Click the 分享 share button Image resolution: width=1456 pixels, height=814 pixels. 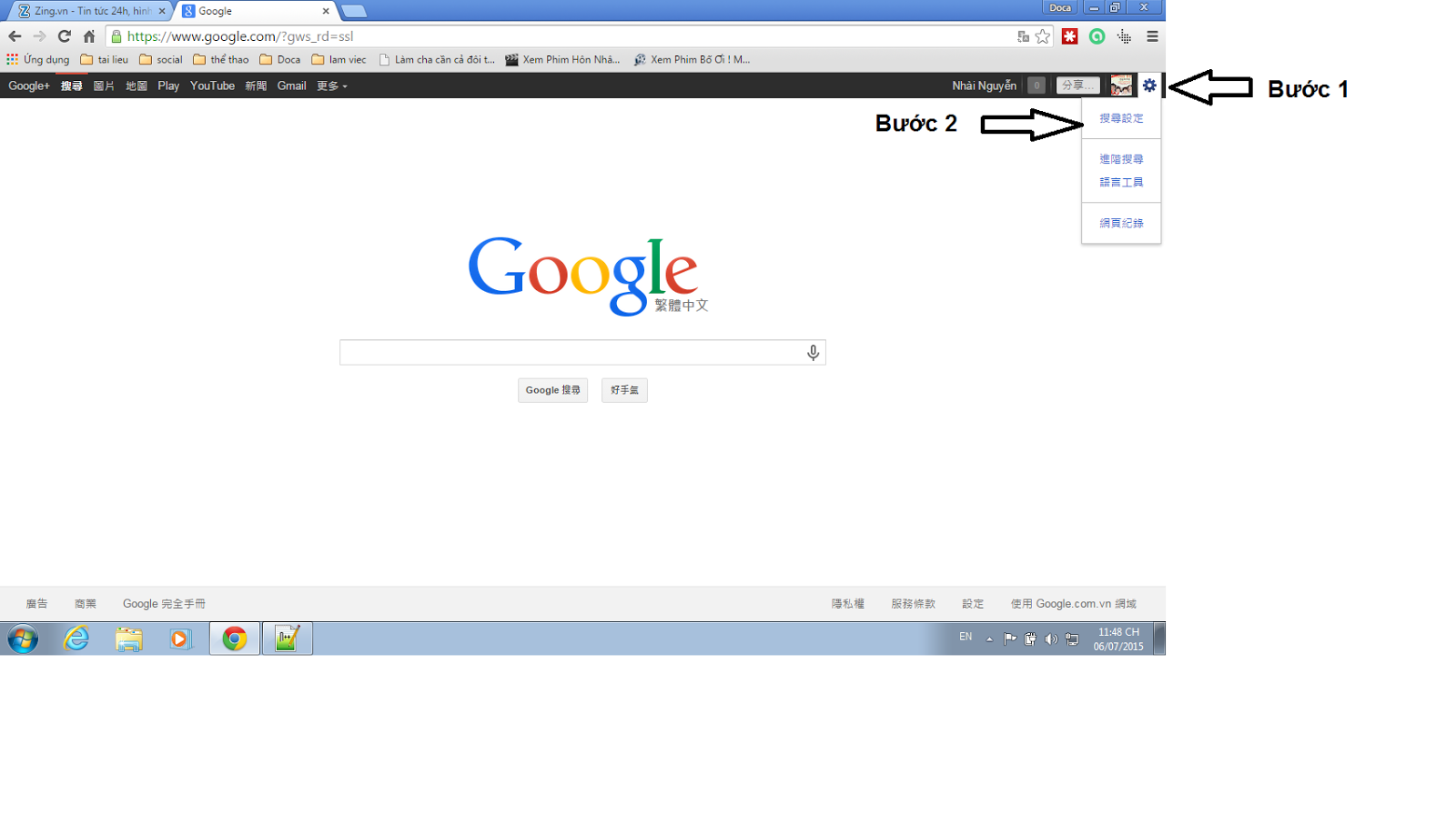(1077, 85)
